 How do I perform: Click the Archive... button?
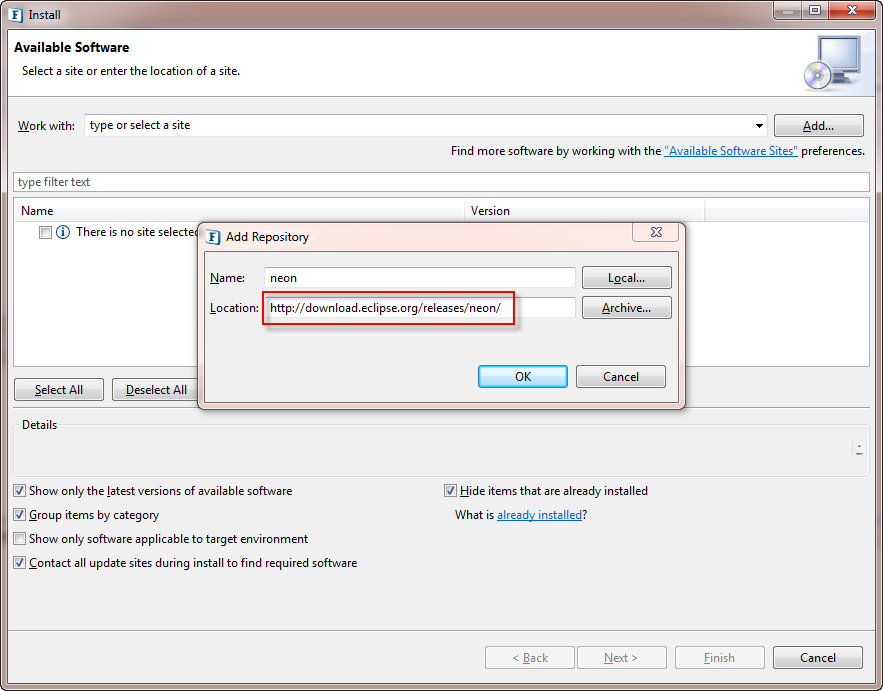[626, 308]
